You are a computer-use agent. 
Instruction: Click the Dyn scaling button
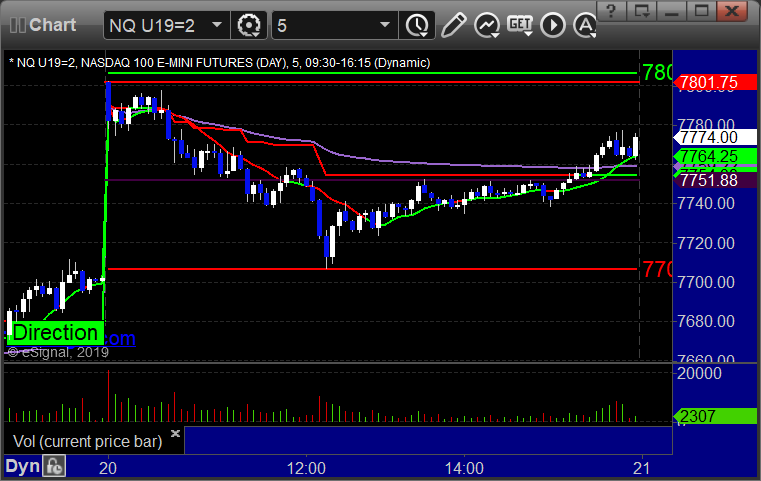pos(22,466)
